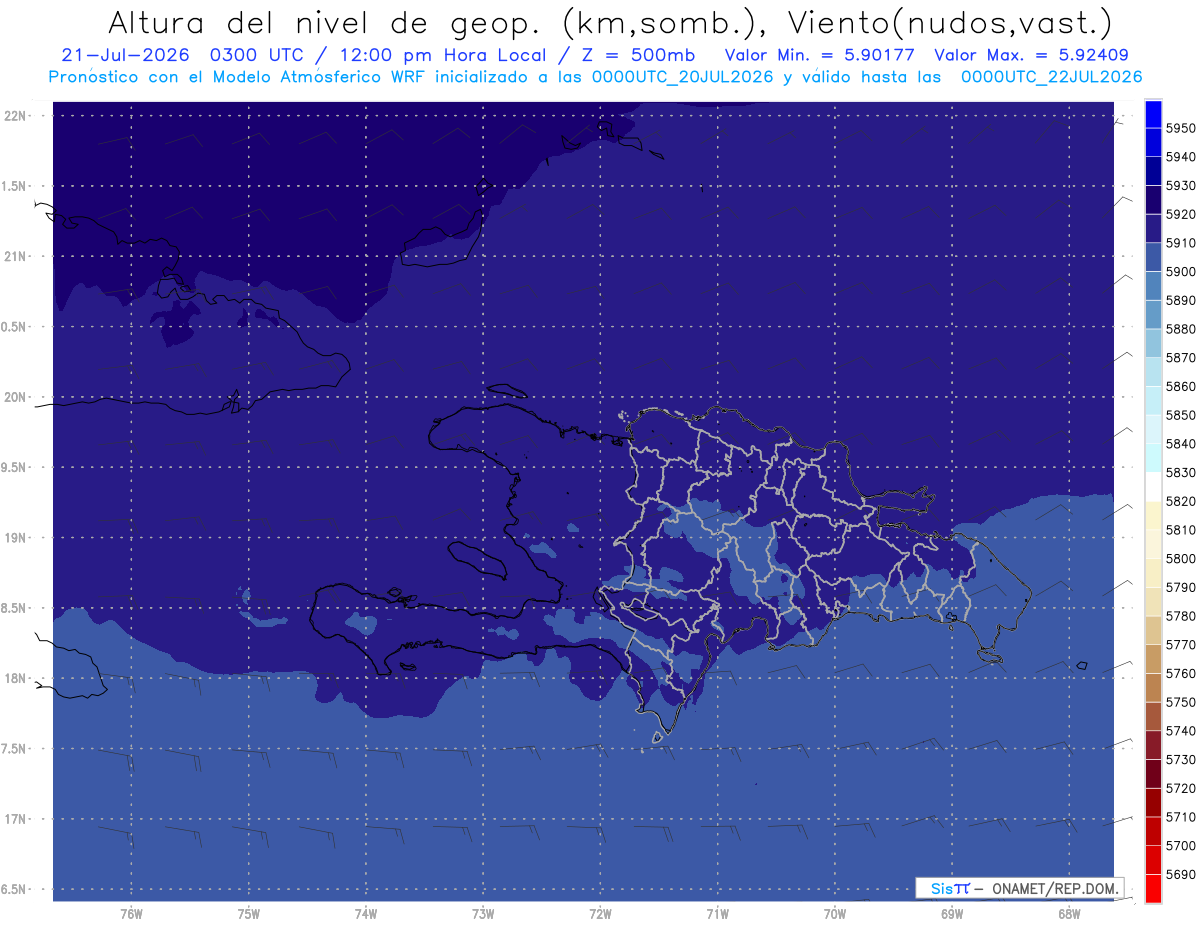This screenshot has height=927, width=1200.
Task: Click the legend swatch between 5760 and 5770
Action: pyautogui.click(x=1153, y=659)
